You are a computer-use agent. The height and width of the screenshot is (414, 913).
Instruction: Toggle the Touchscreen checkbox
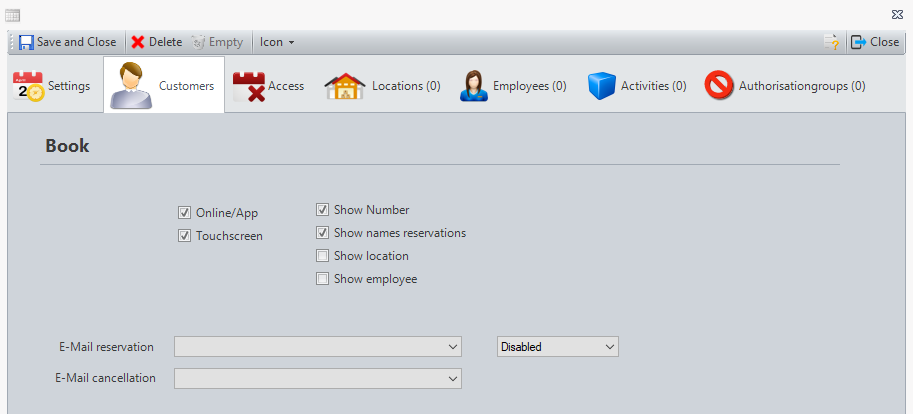tap(184, 236)
